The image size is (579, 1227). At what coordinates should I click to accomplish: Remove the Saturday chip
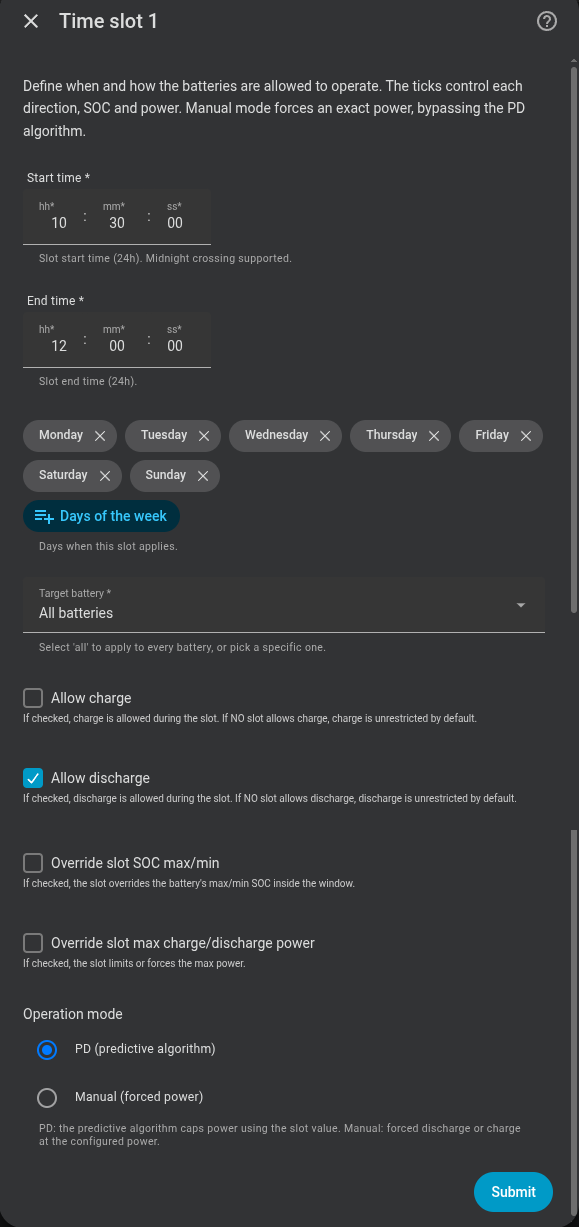[105, 476]
